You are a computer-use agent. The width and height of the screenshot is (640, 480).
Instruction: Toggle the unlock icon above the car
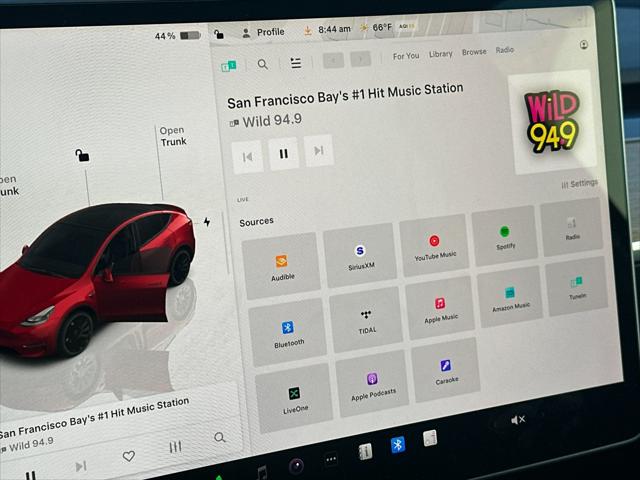[x=82, y=155]
